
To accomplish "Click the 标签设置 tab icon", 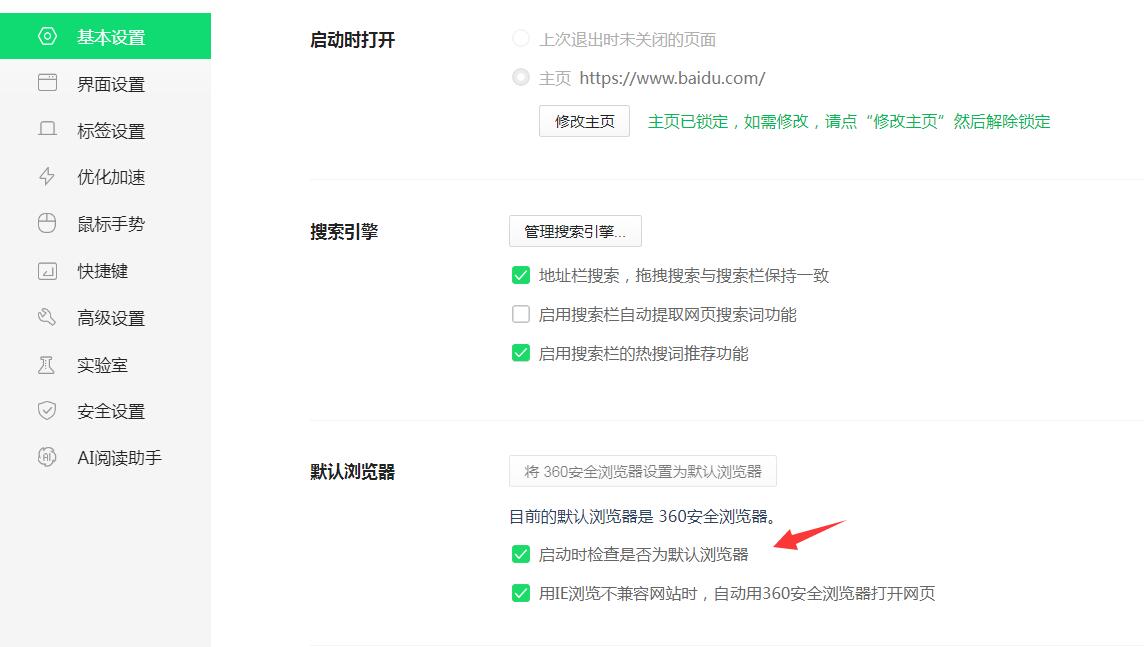I will point(47,129).
